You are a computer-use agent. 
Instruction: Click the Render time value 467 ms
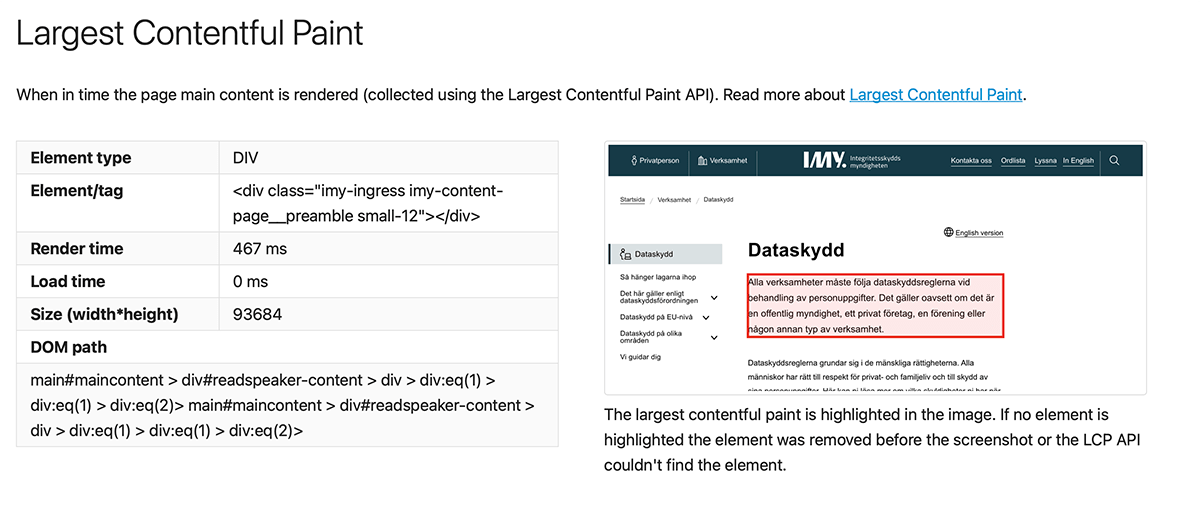(x=260, y=249)
